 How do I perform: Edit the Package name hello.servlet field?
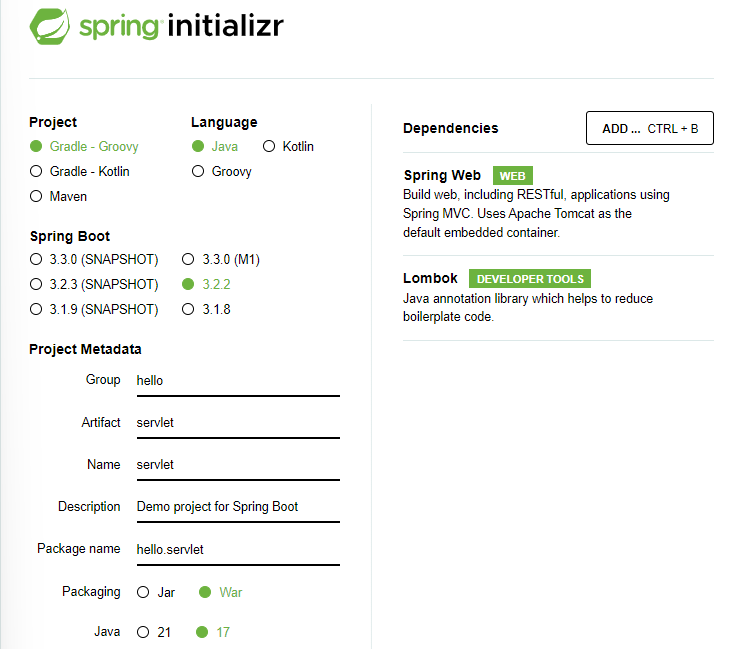tap(238, 550)
